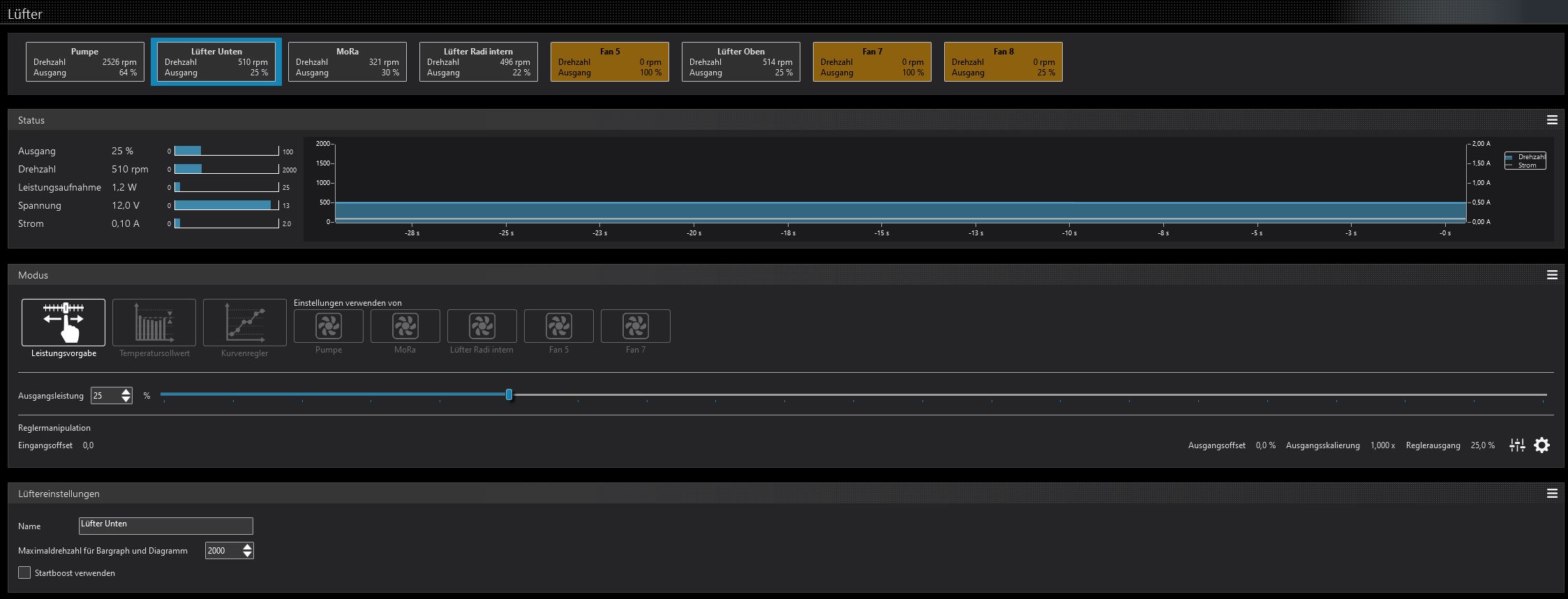Switch to the MoRa fan tile
Viewport: 1568px width, 599px height.
point(348,62)
